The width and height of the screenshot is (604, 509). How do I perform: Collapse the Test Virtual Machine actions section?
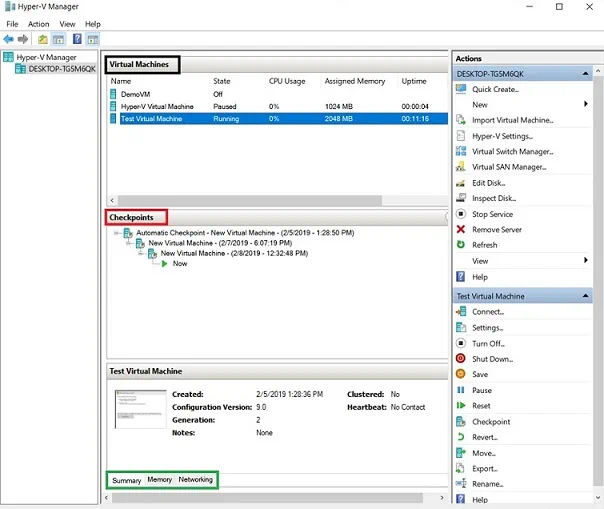(x=586, y=296)
